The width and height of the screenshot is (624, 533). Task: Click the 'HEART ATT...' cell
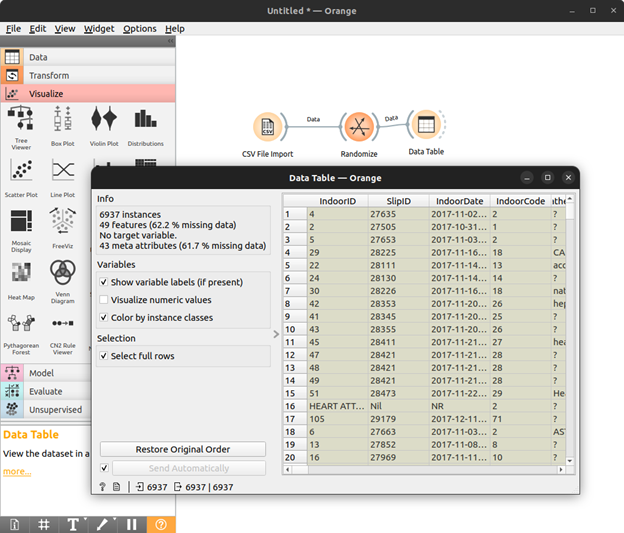pos(337,406)
